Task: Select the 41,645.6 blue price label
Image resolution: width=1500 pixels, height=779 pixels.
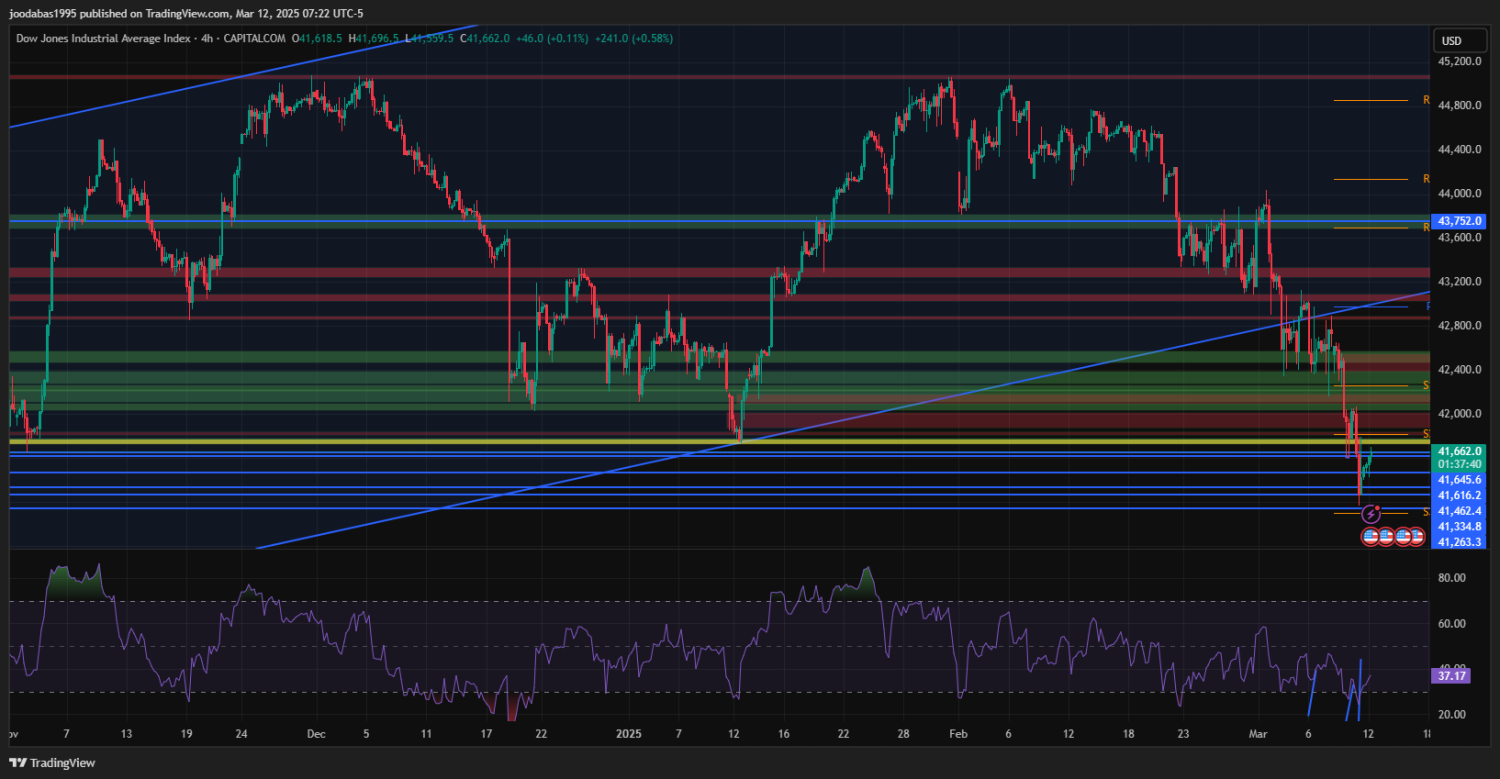Action: point(1460,480)
